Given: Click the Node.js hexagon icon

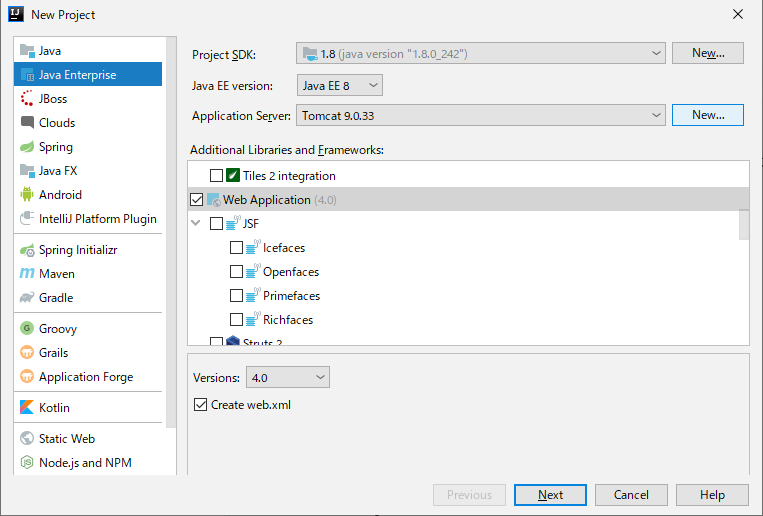Looking at the screenshot, I should coord(27,462).
